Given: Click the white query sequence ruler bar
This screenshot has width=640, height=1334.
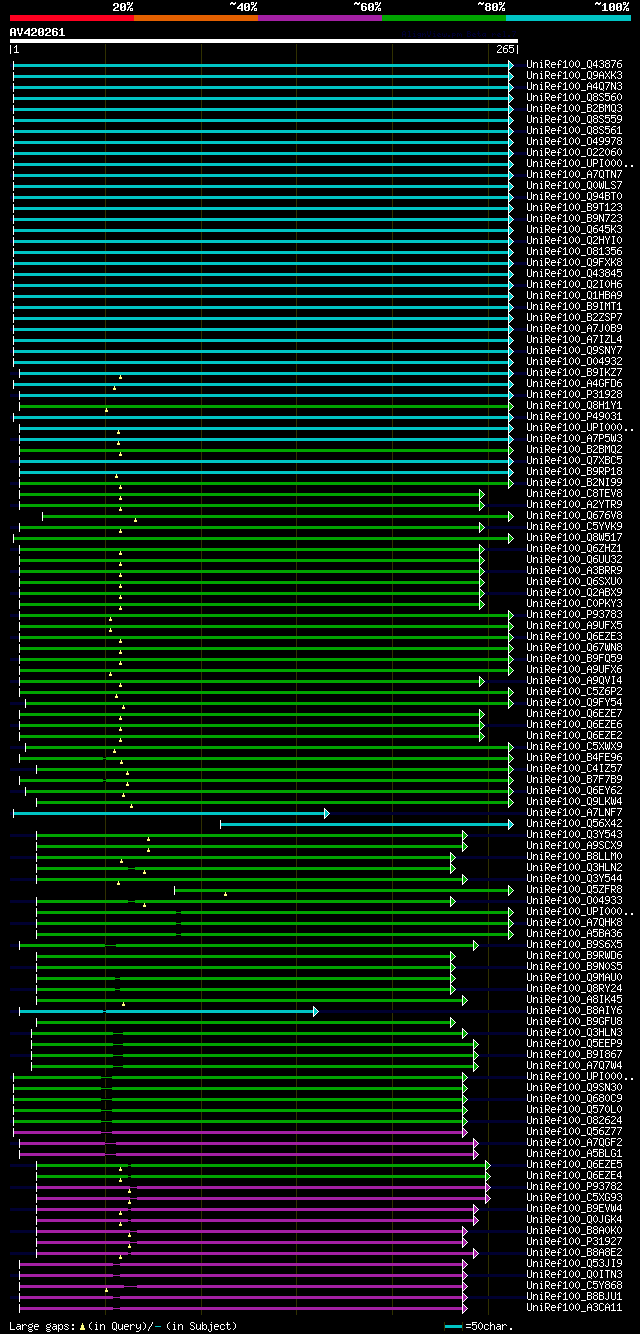Looking at the screenshot, I should 264,41.
